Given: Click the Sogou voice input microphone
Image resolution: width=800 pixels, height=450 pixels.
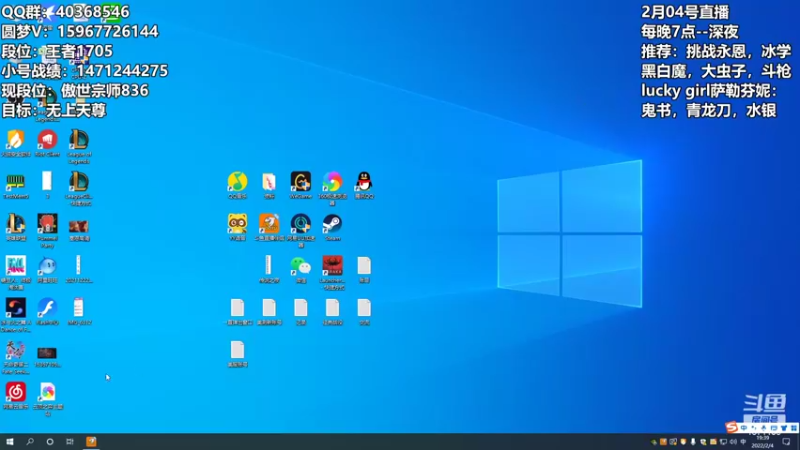Looking at the screenshot, I should click(x=764, y=428).
